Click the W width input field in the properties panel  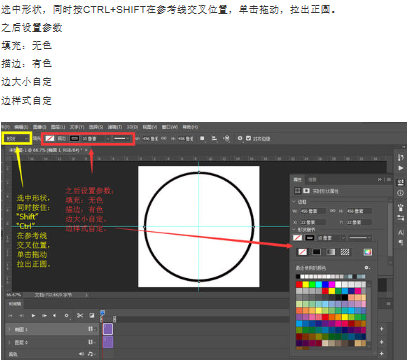tap(313, 211)
